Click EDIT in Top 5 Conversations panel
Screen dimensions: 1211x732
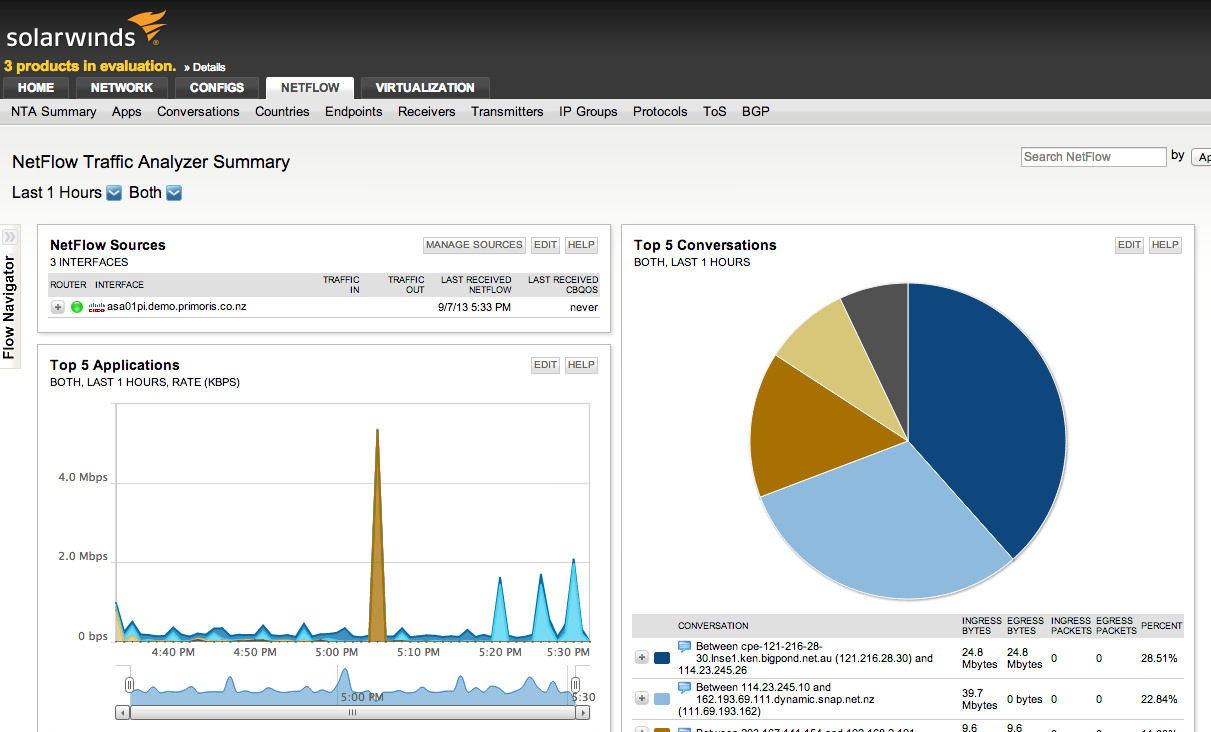[1129, 245]
